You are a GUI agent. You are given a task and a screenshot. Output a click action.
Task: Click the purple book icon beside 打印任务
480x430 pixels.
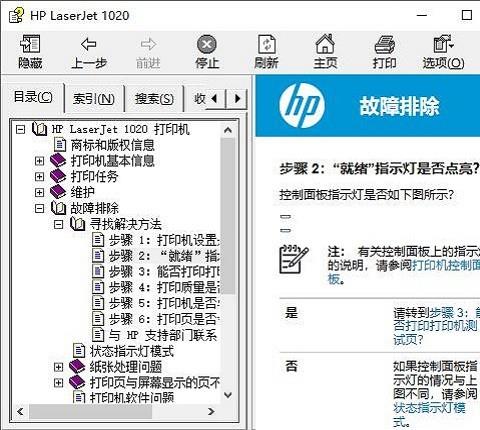point(58,176)
